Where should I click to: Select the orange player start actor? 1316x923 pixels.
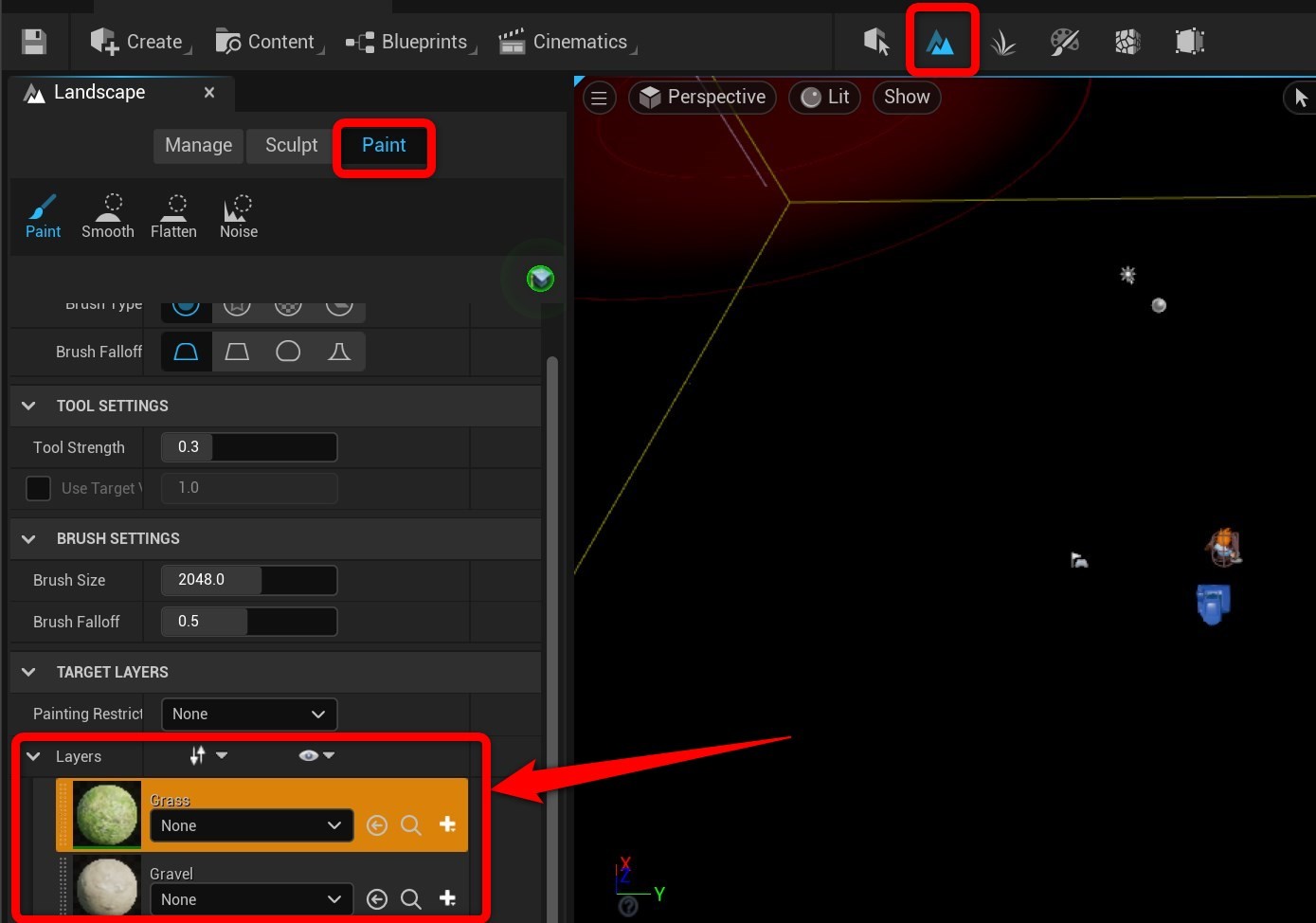click(x=1223, y=547)
